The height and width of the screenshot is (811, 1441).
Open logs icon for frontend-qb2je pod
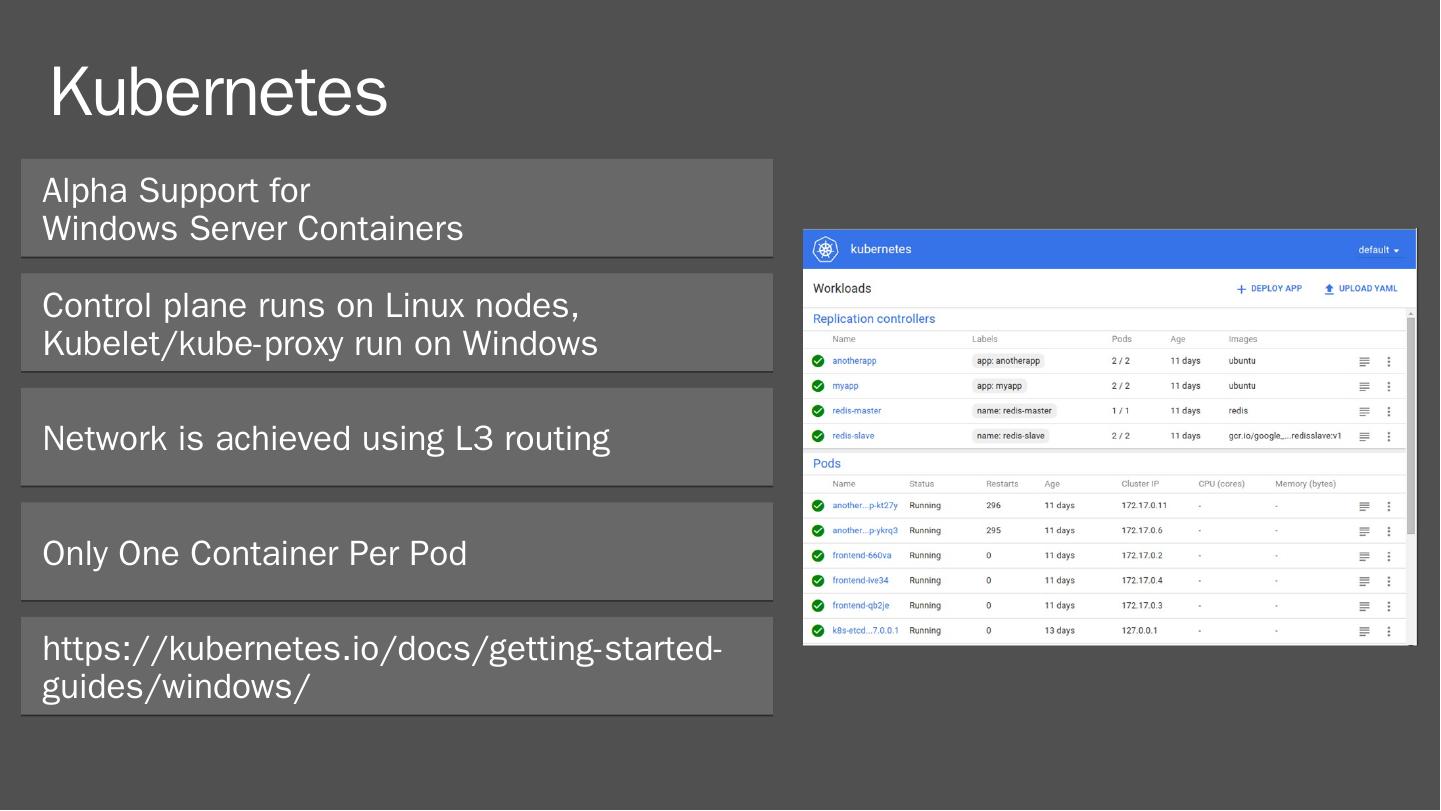[x=1364, y=606]
